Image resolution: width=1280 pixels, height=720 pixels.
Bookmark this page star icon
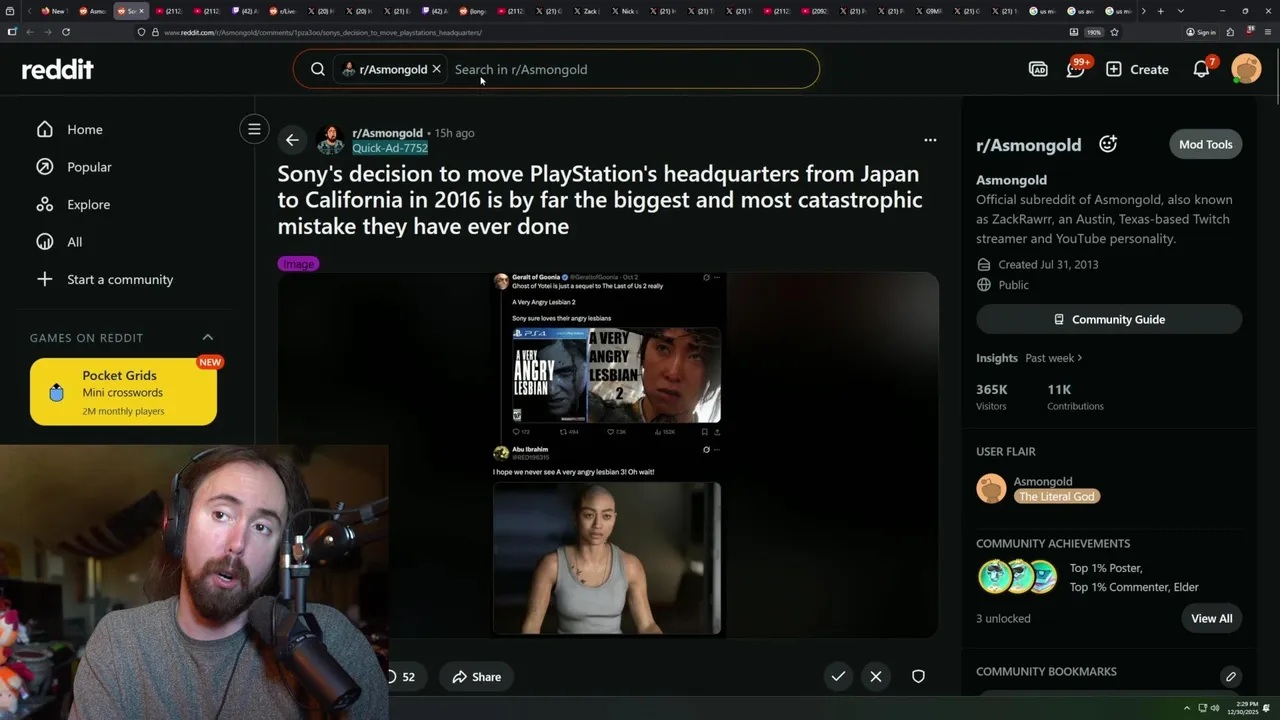click(x=1114, y=32)
